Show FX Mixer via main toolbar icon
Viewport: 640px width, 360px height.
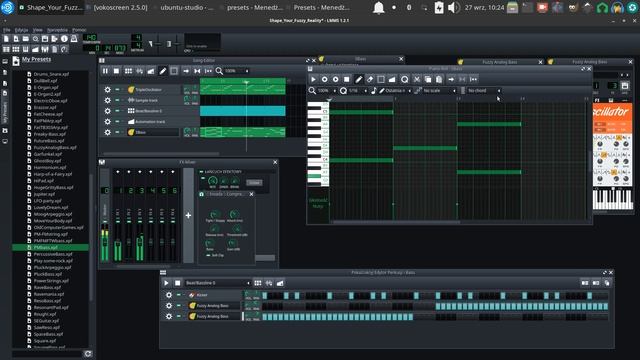pyautogui.click(x=45, y=49)
